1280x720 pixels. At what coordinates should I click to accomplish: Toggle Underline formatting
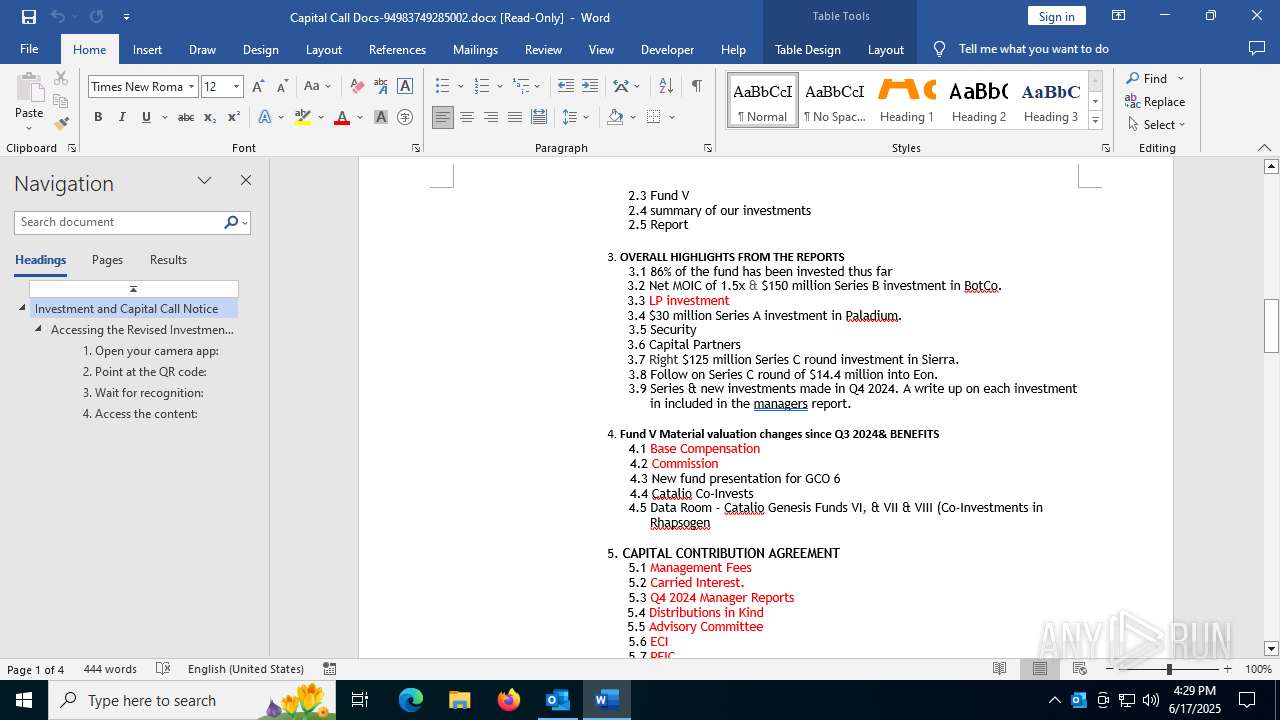click(146, 117)
